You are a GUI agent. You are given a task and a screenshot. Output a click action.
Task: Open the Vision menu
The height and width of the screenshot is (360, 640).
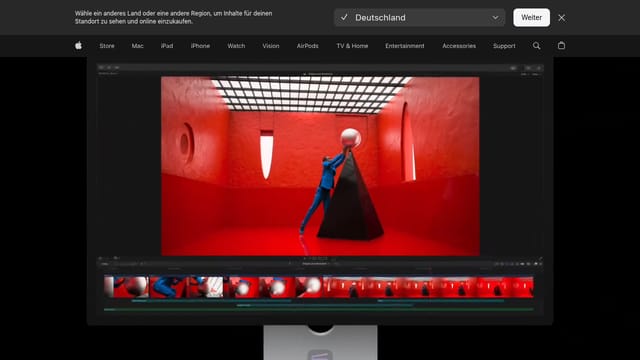271,46
